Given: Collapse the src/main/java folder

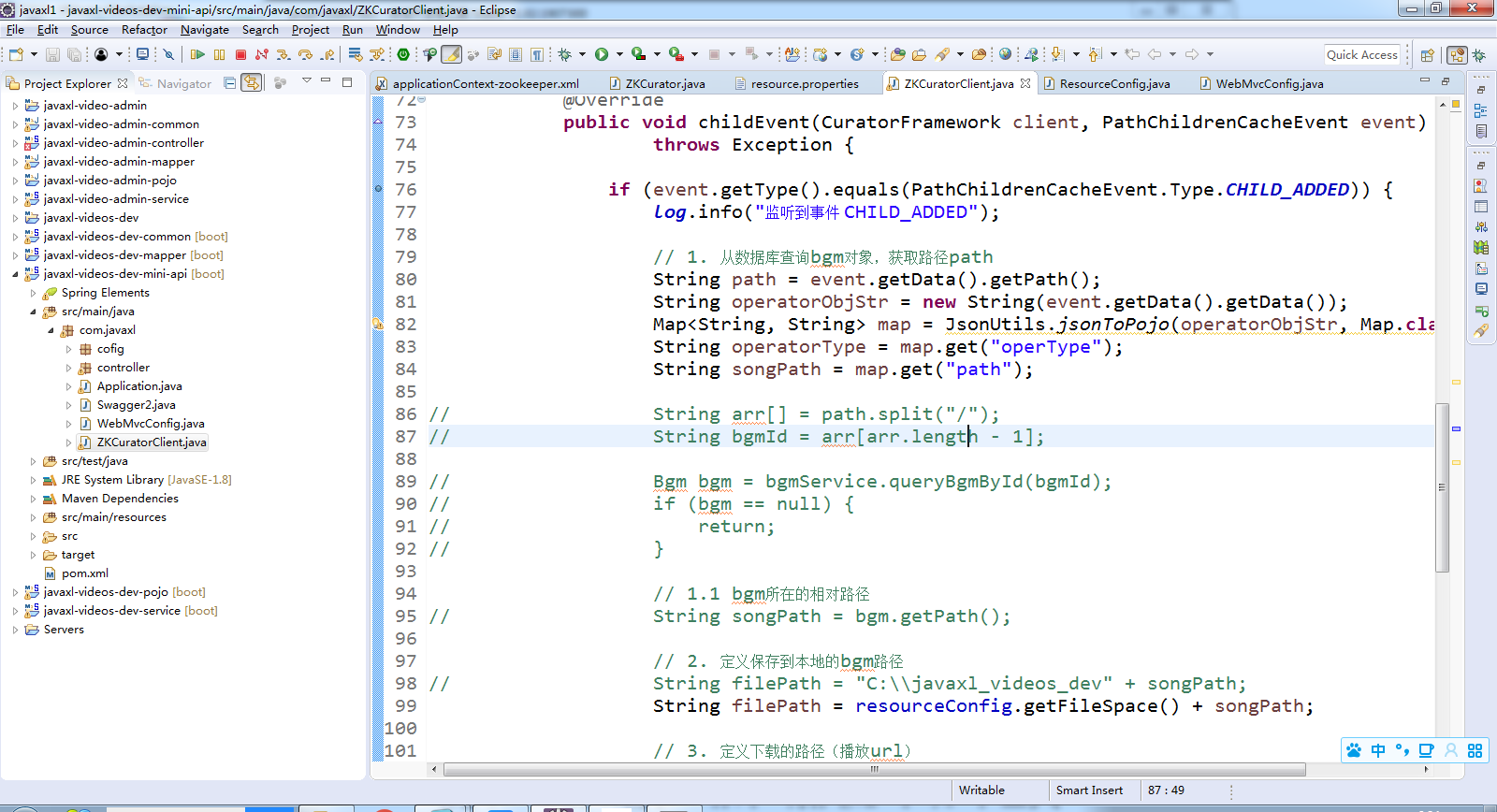Looking at the screenshot, I should [x=33, y=312].
